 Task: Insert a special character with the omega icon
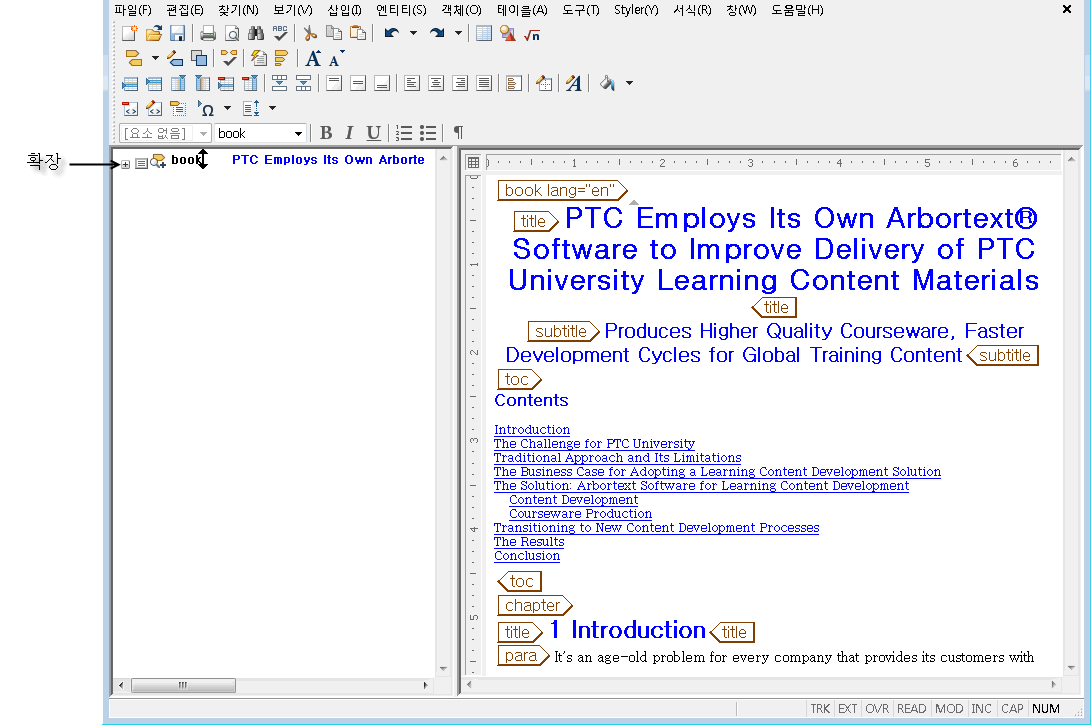[x=206, y=109]
